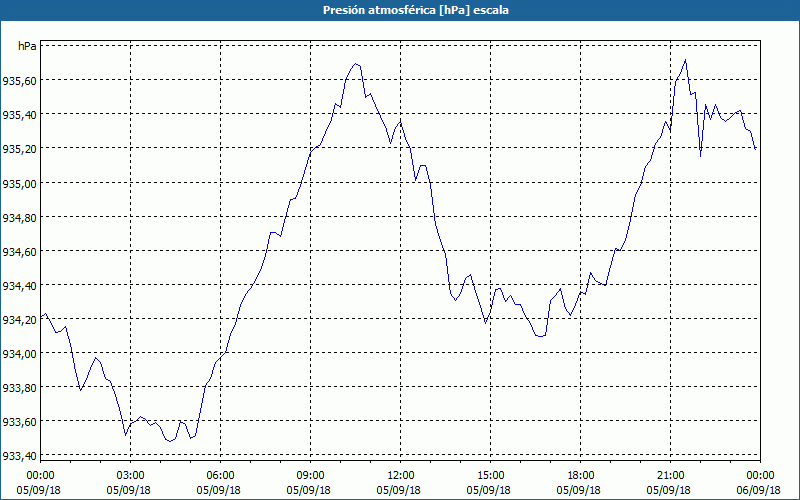The image size is (800, 500).
Task: Click the 934,00 y-axis label
Action: [19, 353]
